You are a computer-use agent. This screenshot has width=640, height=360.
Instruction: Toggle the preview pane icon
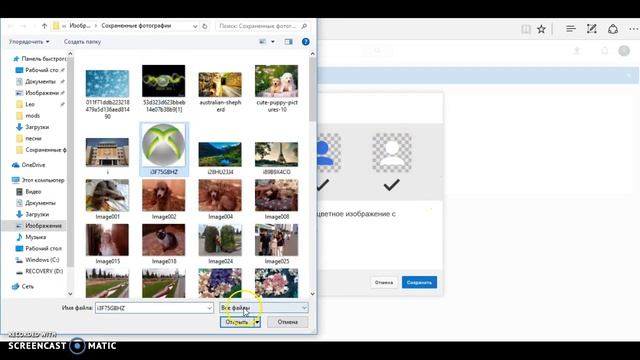pos(289,42)
